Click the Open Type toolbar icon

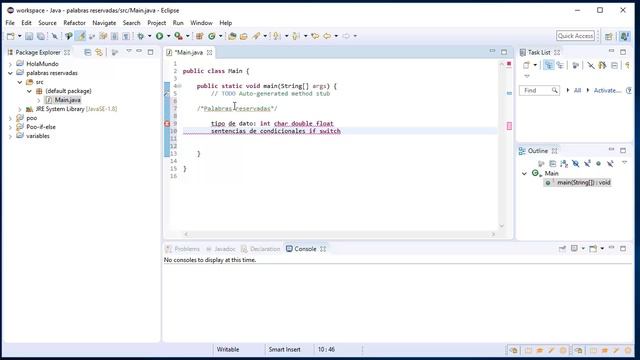[x=232, y=36]
